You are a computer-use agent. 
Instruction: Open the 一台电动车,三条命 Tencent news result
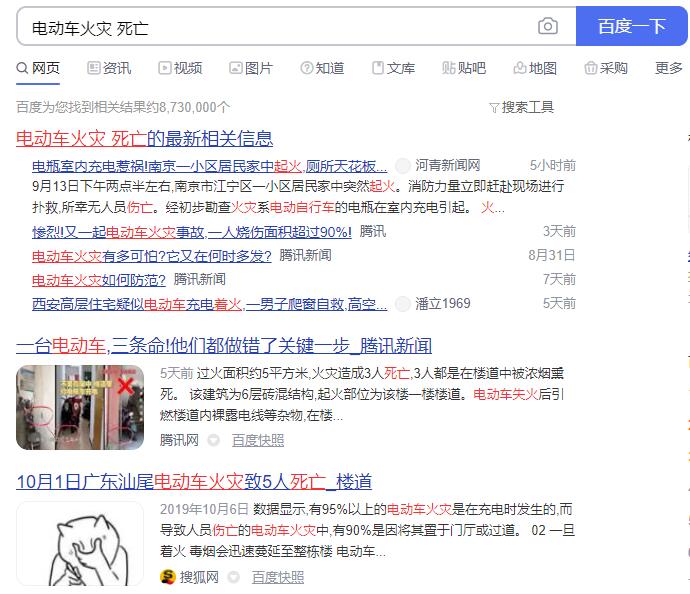tap(224, 345)
